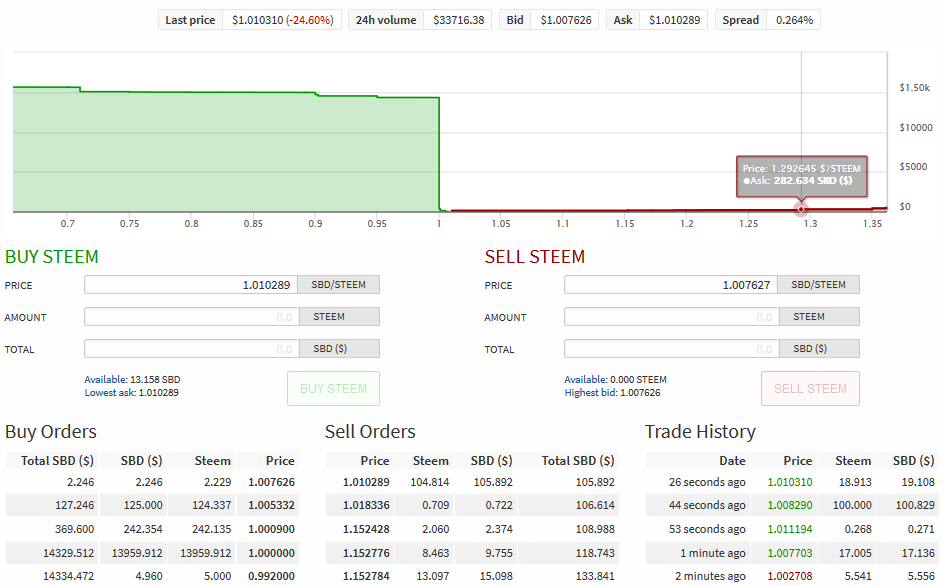Click the '26 seconds ago' trade date
This screenshot has height=587, width=944.
click(707, 482)
